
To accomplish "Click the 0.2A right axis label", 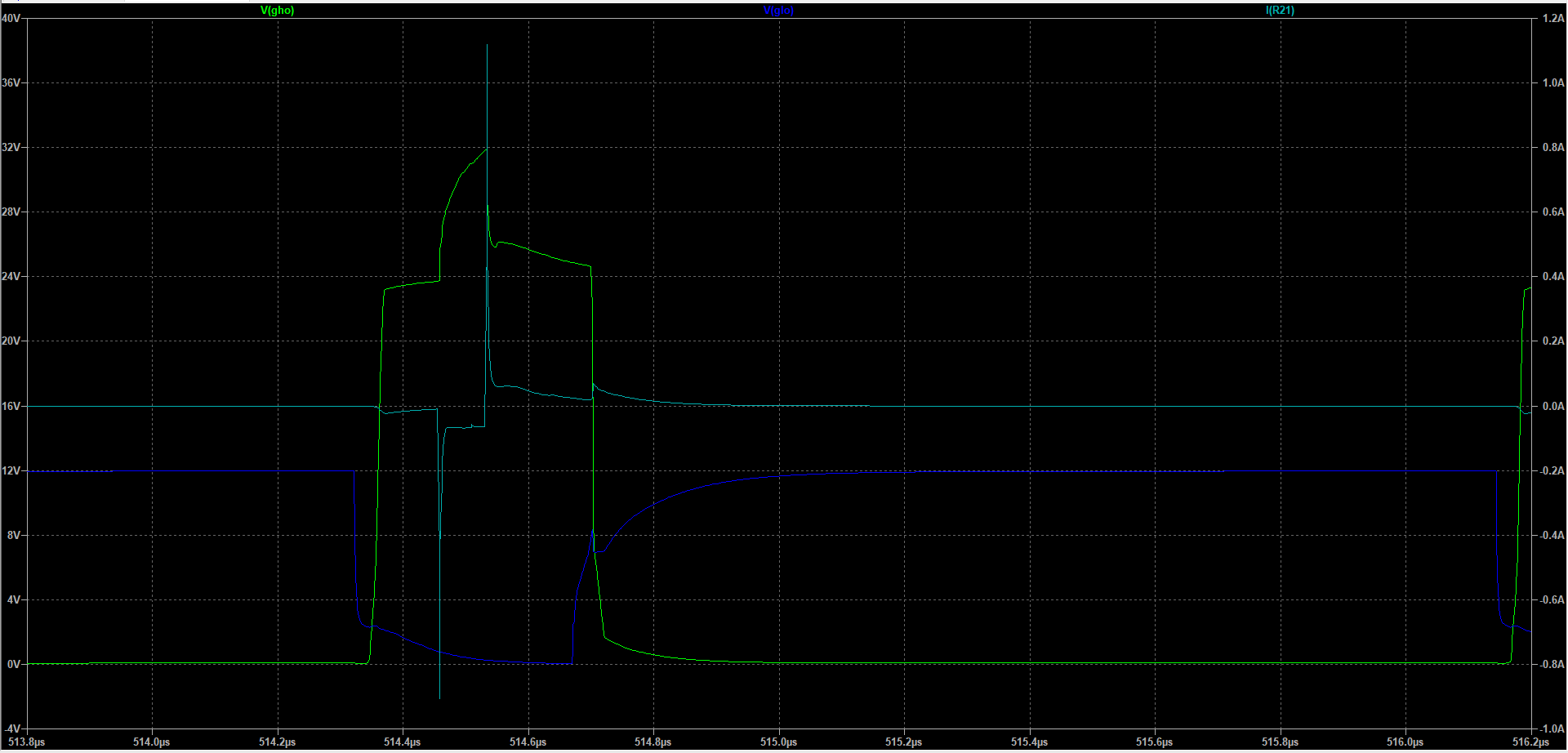I will pos(1553,341).
